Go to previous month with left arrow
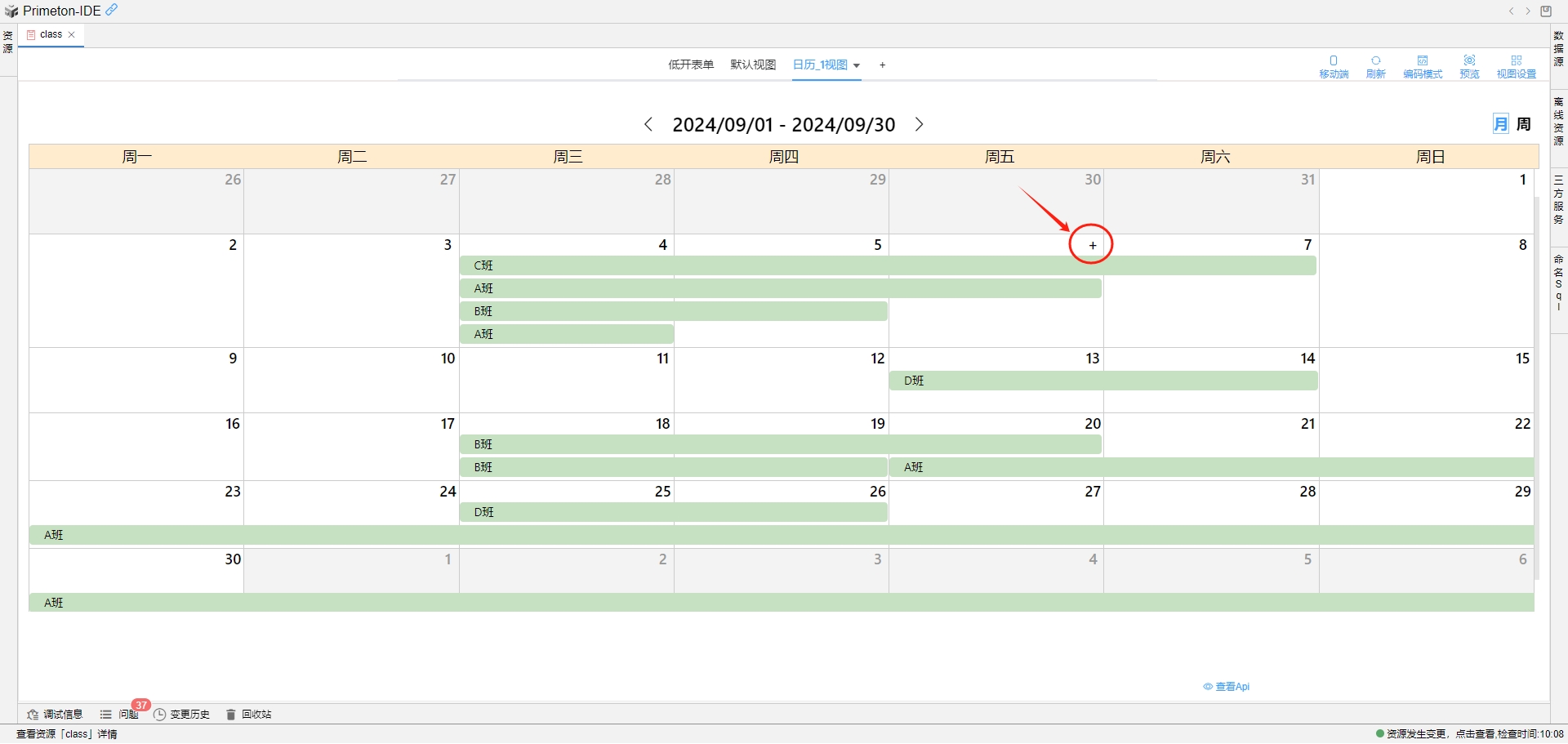The width and height of the screenshot is (1568, 744). click(648, 124)
